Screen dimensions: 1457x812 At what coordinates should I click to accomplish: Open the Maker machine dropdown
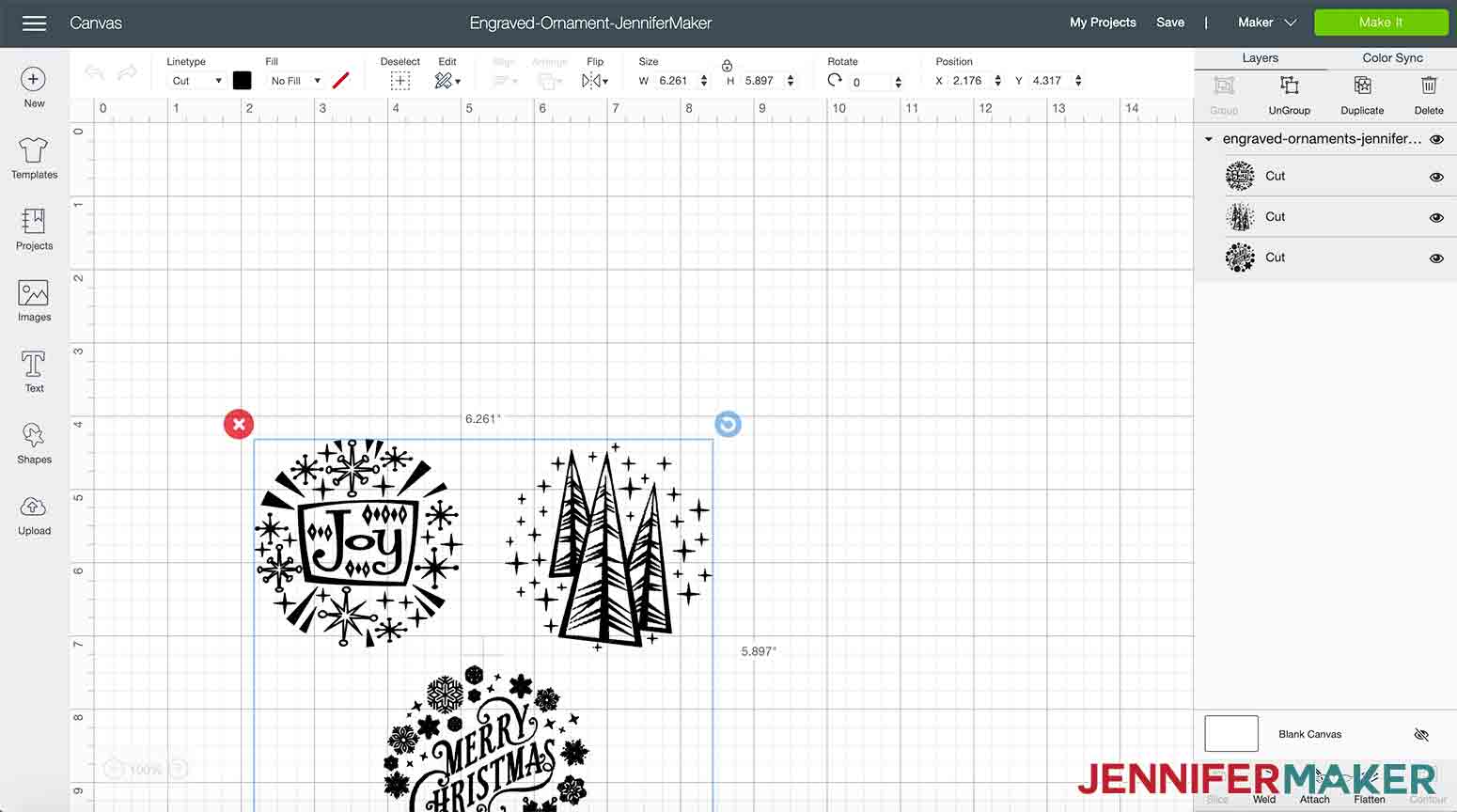tap(1267, 23)
